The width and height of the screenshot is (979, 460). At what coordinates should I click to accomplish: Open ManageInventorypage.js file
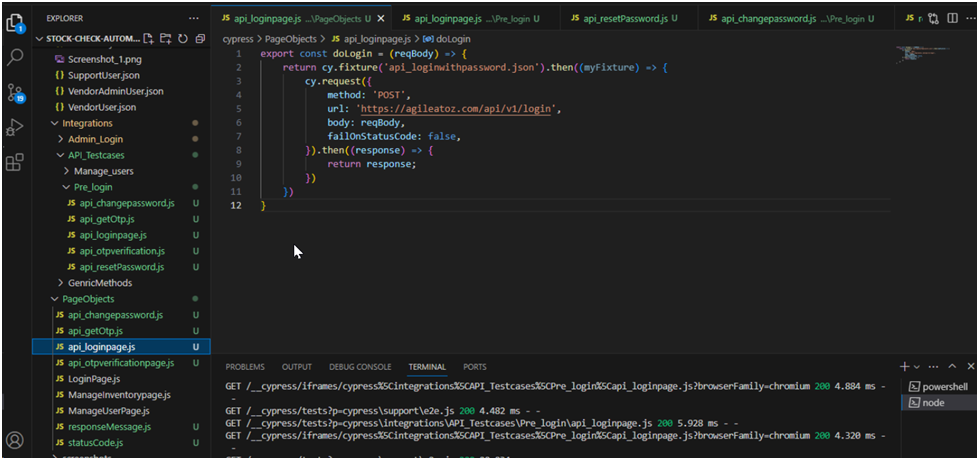pyautogui.click(x=121, y=395)
